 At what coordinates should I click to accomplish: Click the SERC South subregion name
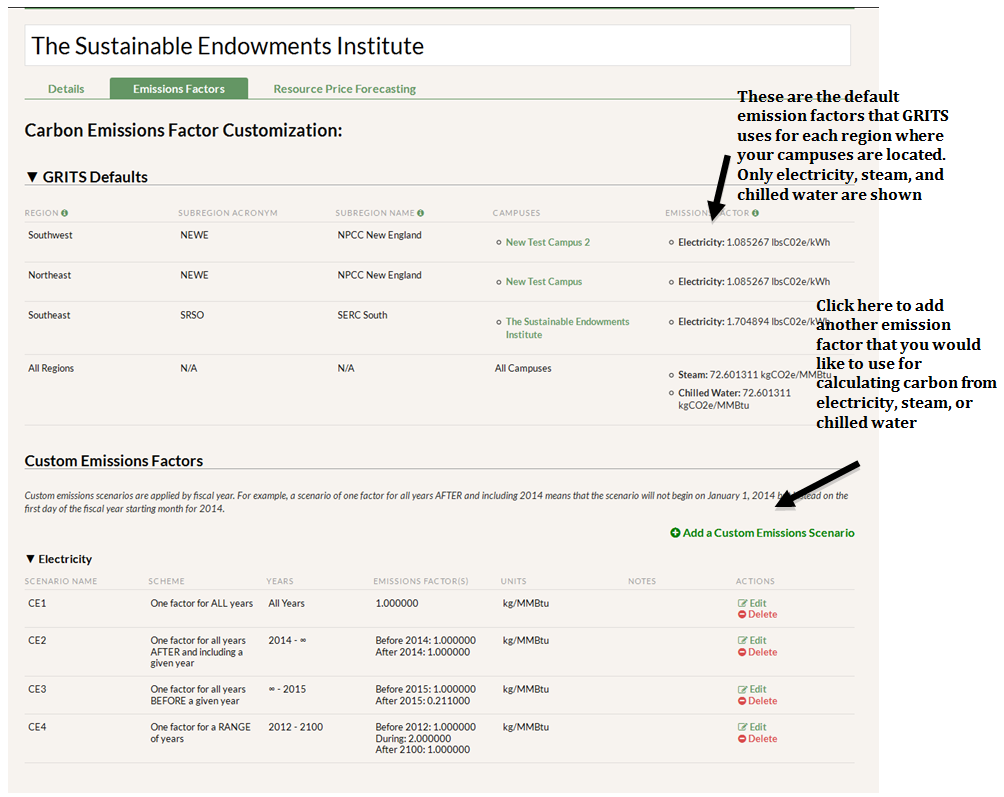click(362, 315)
